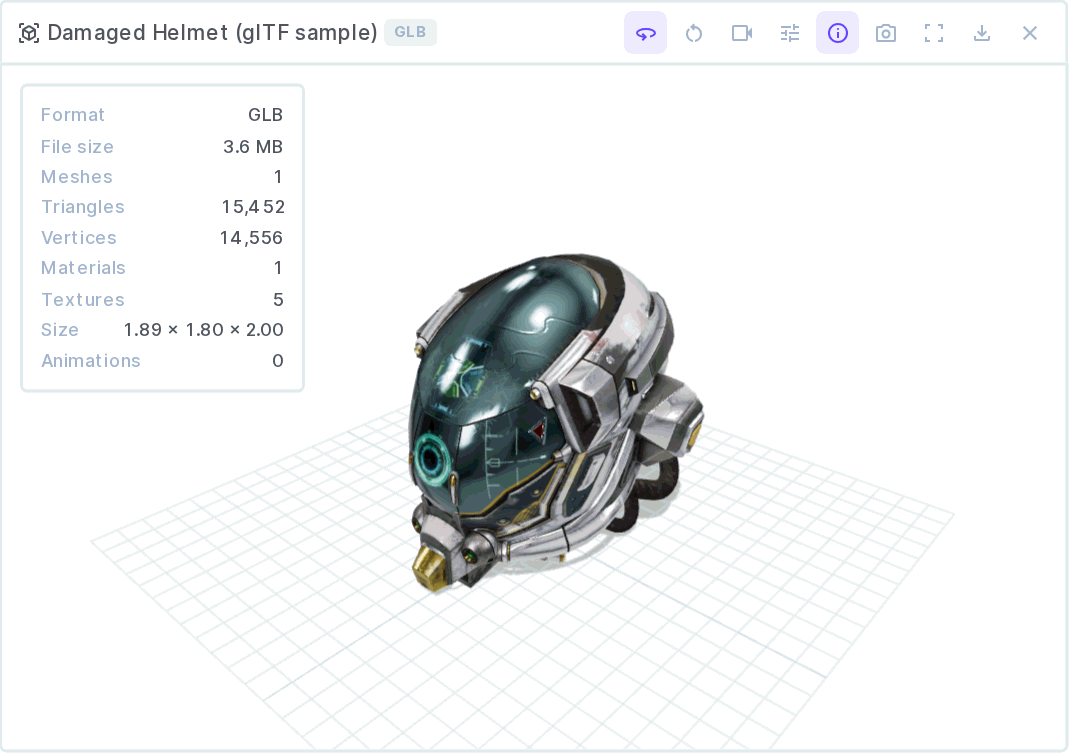Enter fullscreen mode
Image resolution: width=1070 pixels, height=755 pixels.
(x=934, y=33)
